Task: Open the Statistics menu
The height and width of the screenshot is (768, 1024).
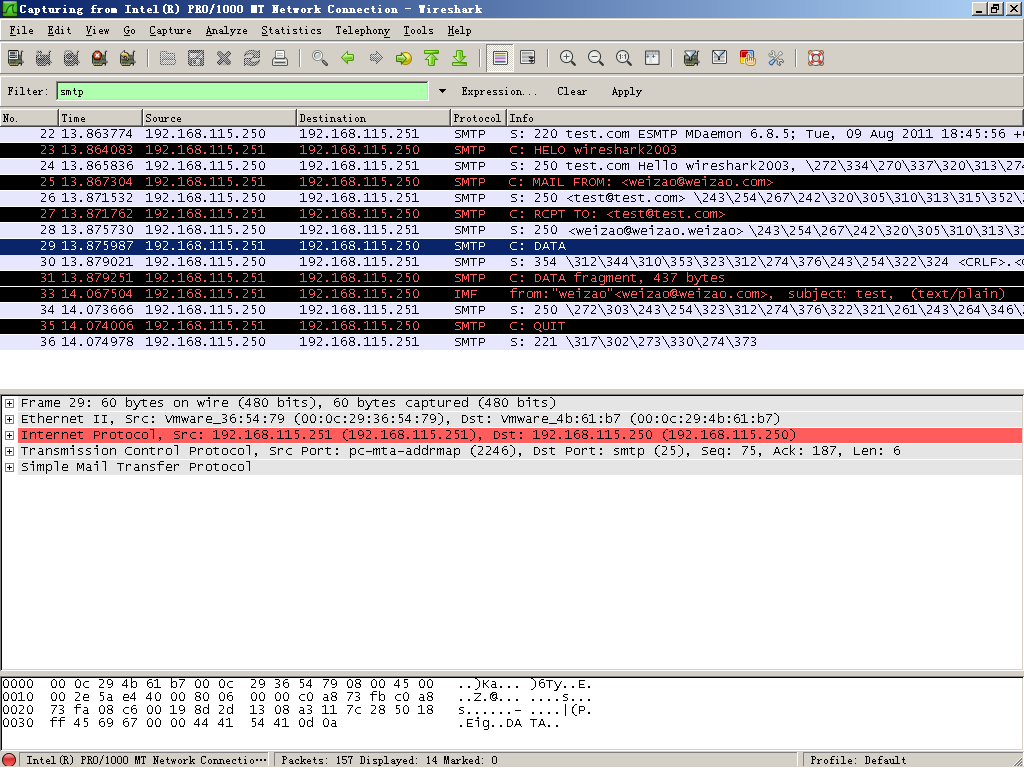Action: (291, 31)
